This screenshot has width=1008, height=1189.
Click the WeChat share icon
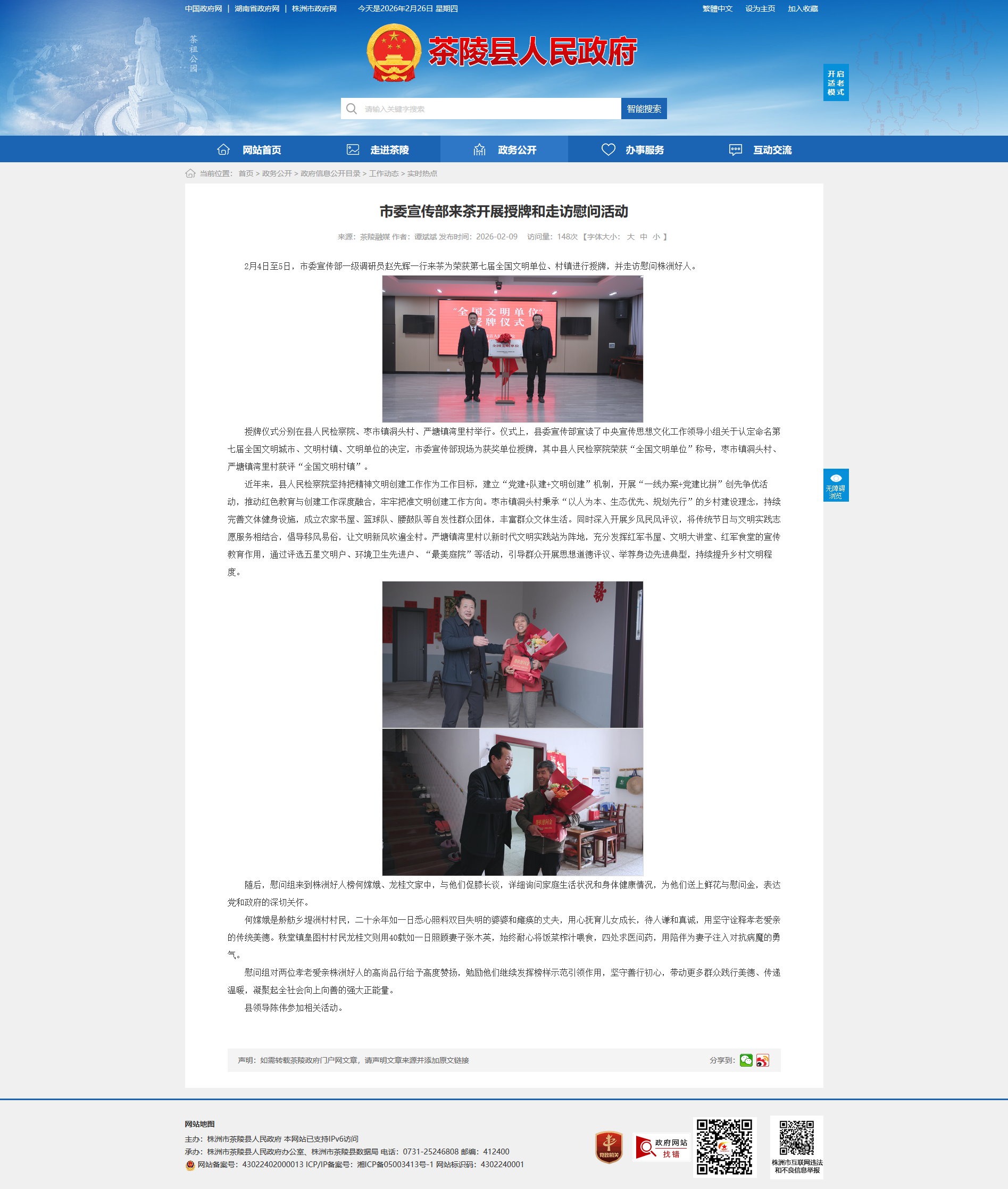[x=746, y=1060]
